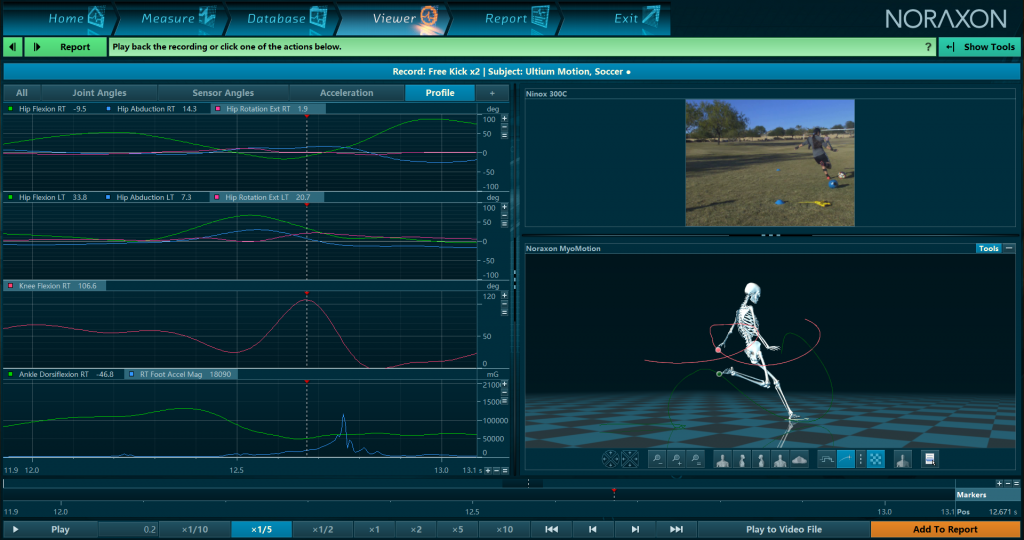Zoom in Ankle Dorsiflexion chart vertical scale

point(504,384)
